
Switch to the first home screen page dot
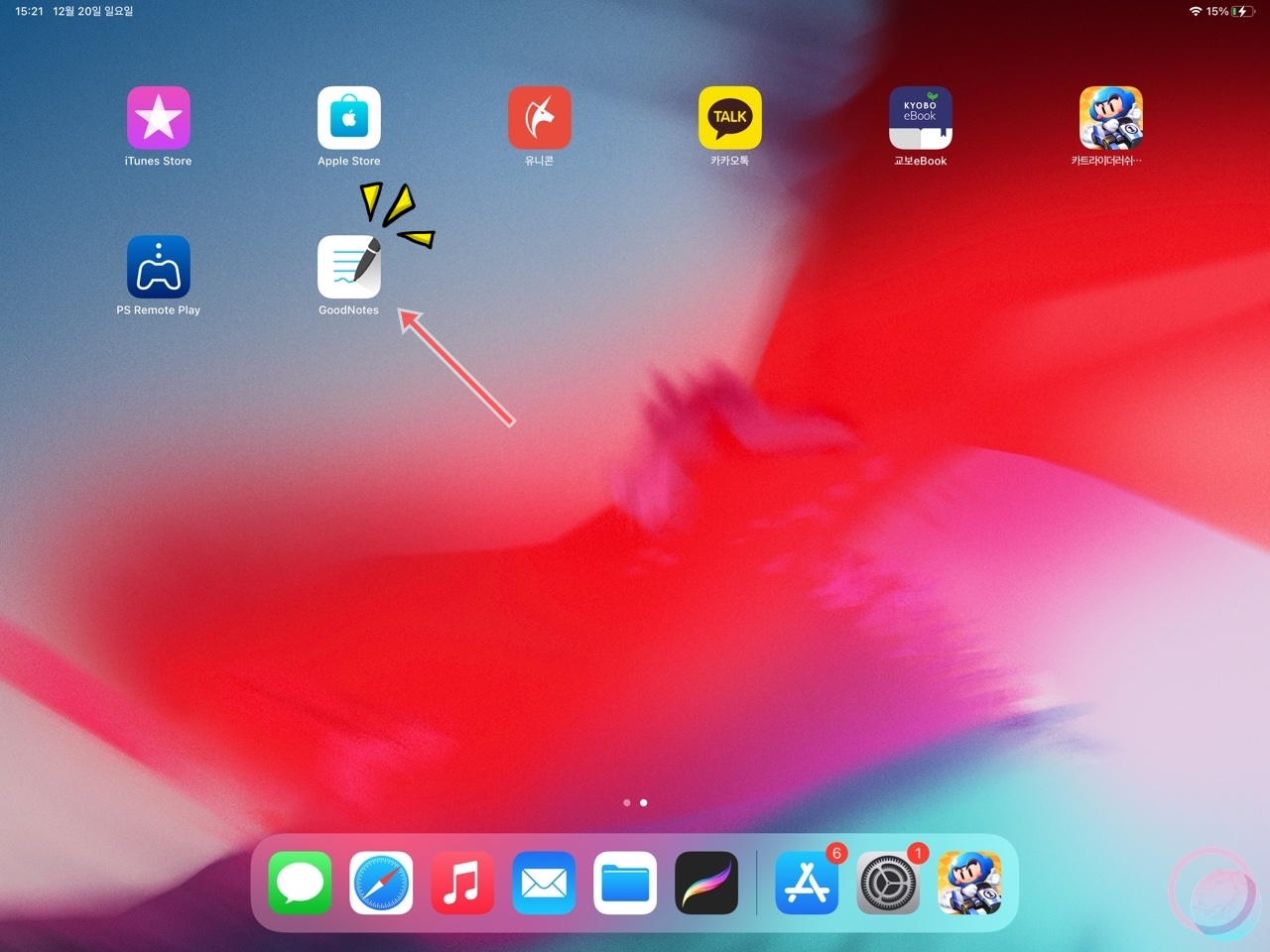point(627,802)
